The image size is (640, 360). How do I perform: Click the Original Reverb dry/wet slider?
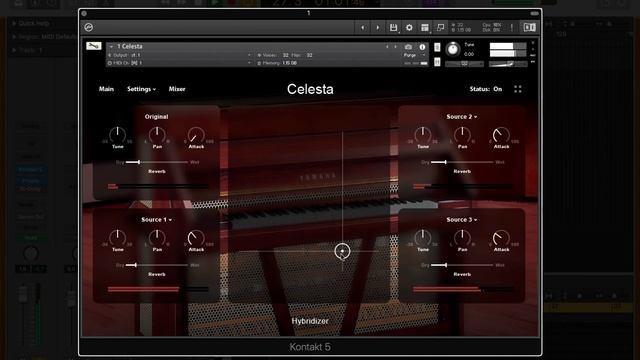(x=157, y=162)
